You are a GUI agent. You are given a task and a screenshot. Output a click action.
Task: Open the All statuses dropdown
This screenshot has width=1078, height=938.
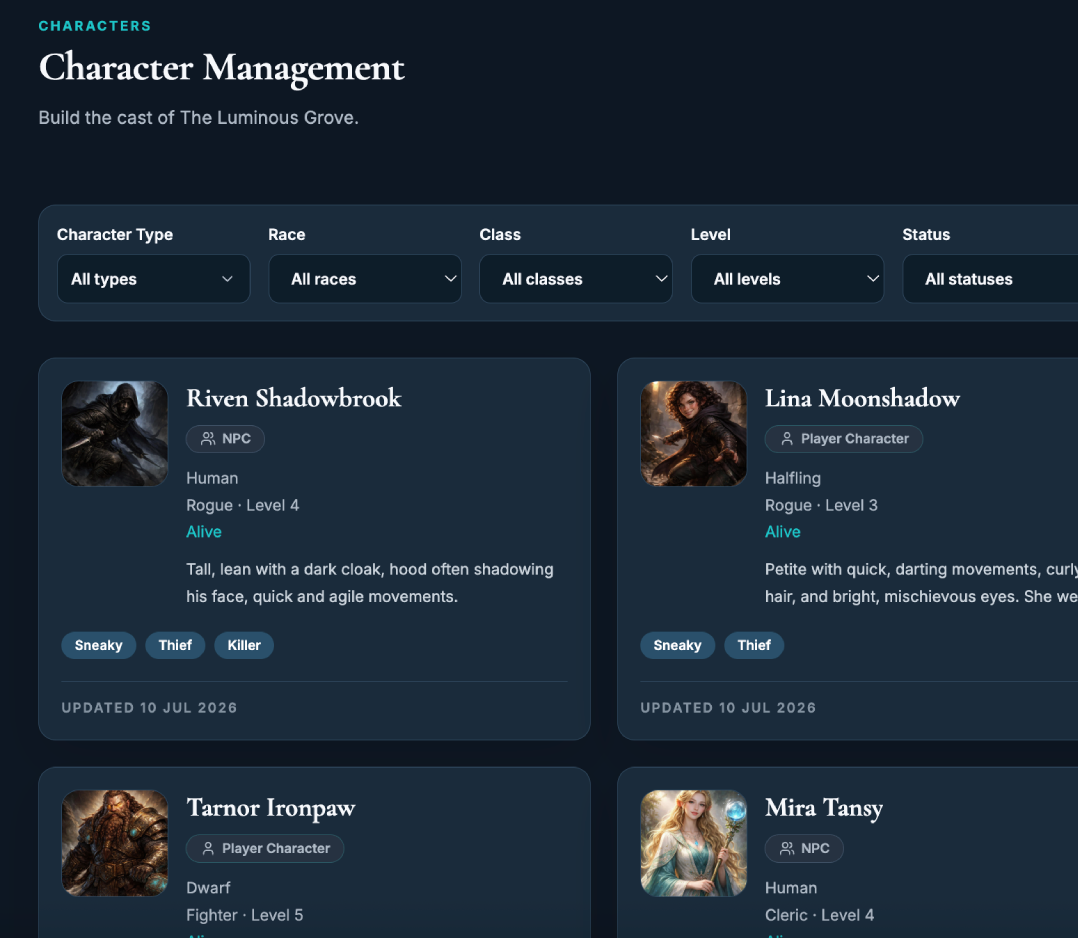(990, 279)
